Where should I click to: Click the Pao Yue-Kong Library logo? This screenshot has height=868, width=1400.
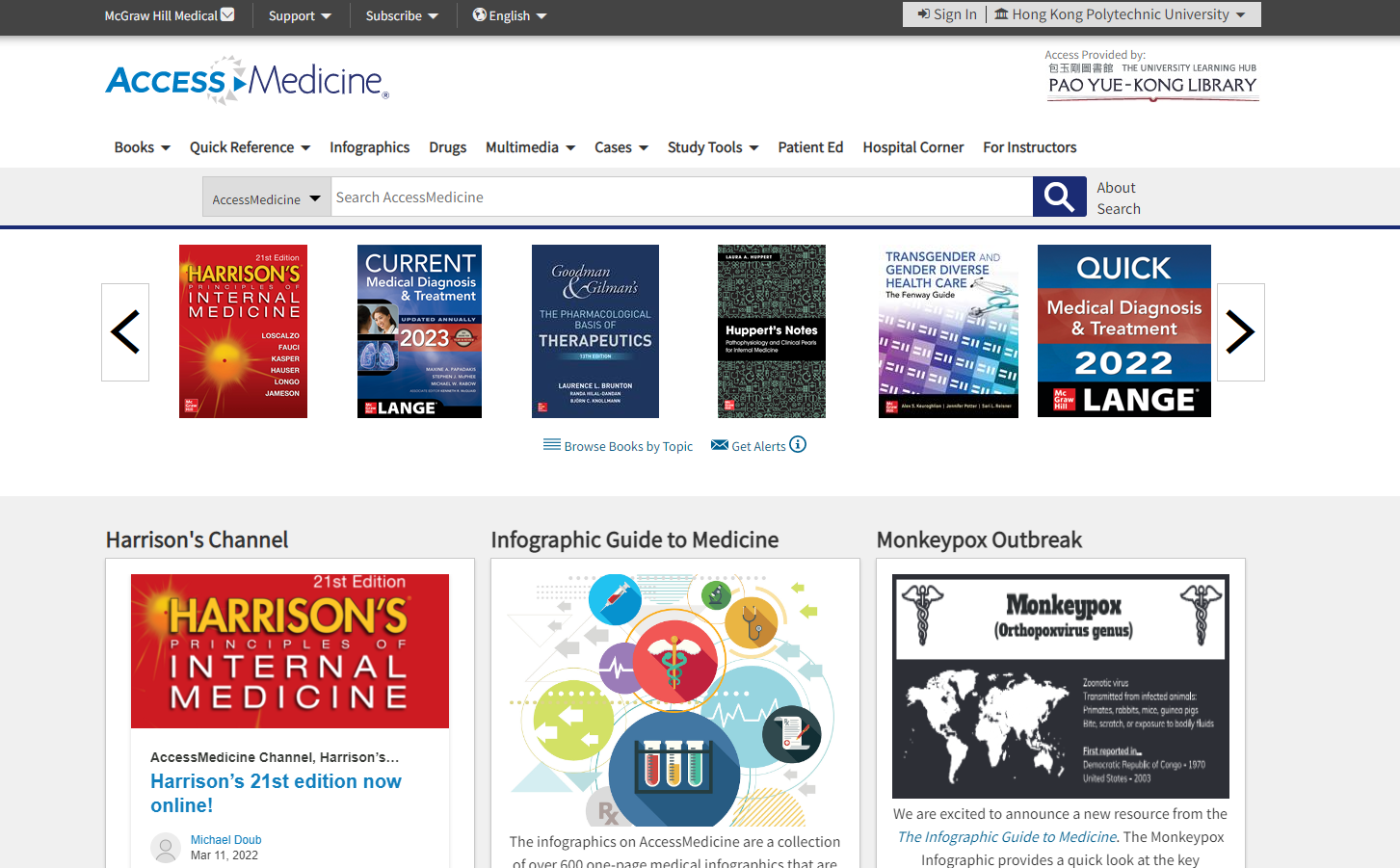[1152, 83]
